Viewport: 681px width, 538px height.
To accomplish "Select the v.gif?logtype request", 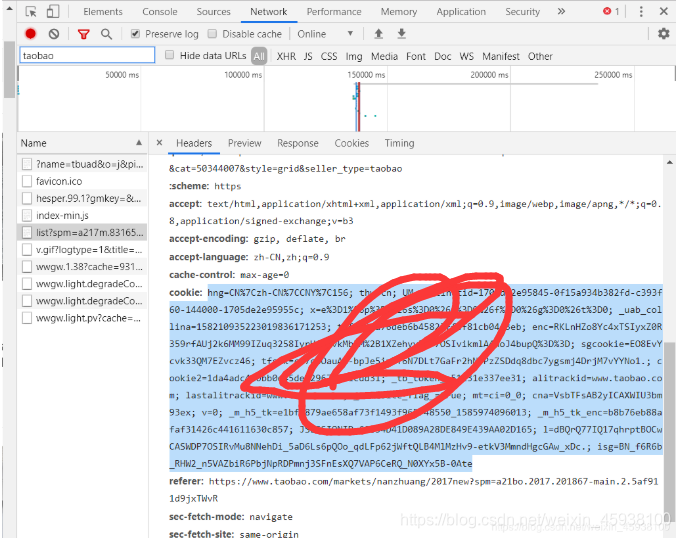I will [82, 250].
